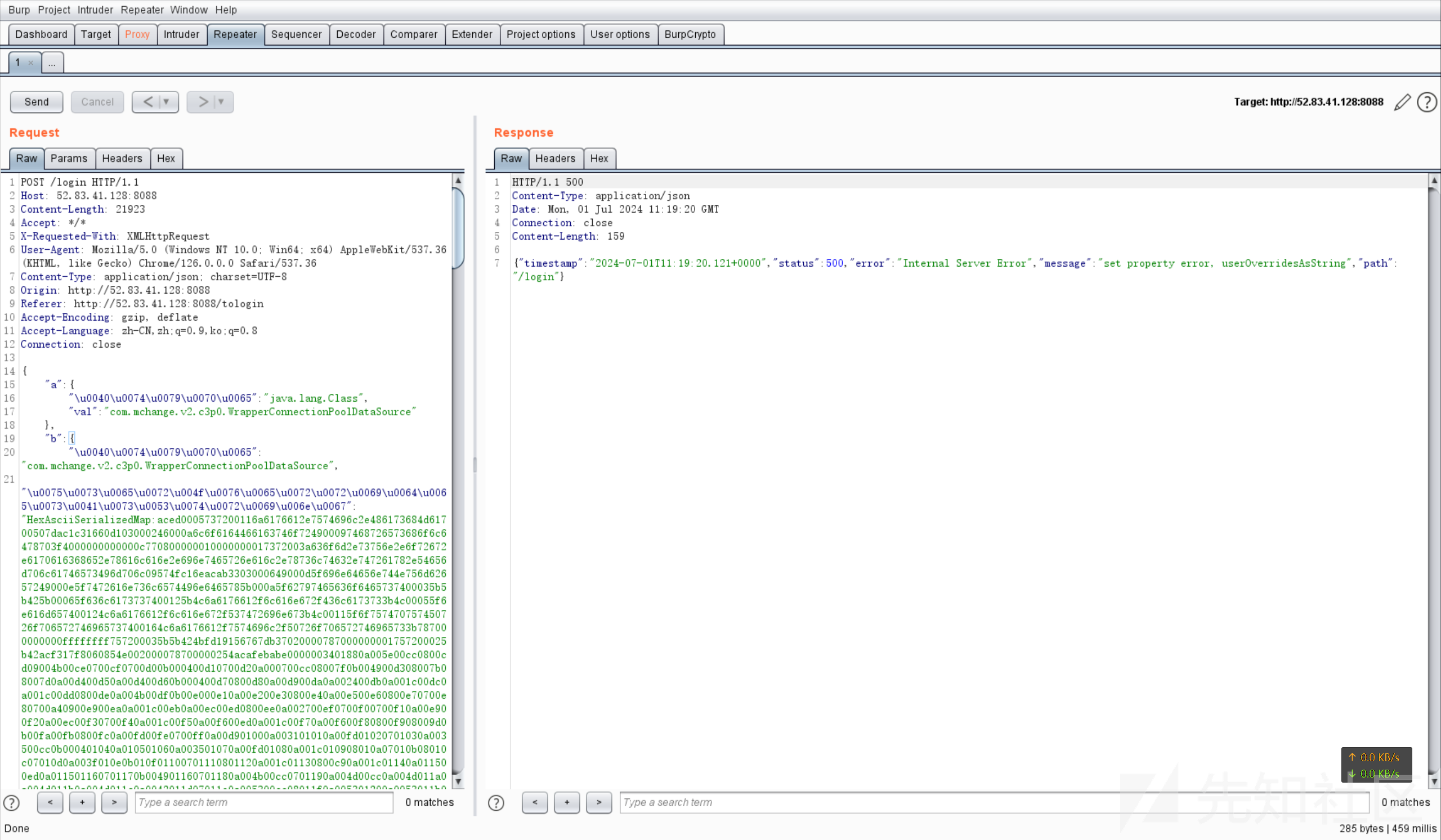Edit the target with pencil icon
The height and width of the screenshot is (840, 1441).
coord(1402,102)
